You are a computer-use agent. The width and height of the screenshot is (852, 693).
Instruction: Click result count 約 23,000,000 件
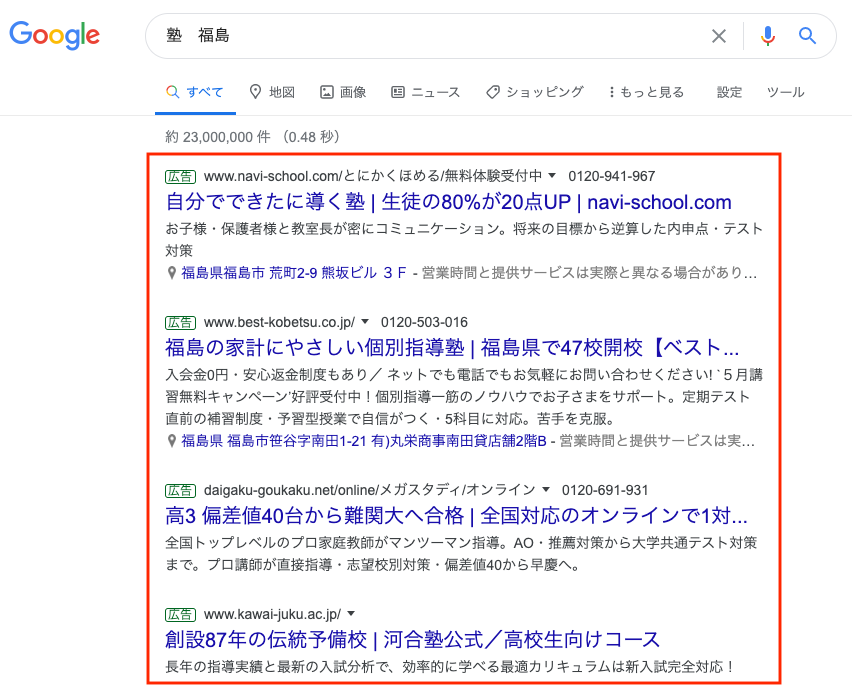[217, 137]
